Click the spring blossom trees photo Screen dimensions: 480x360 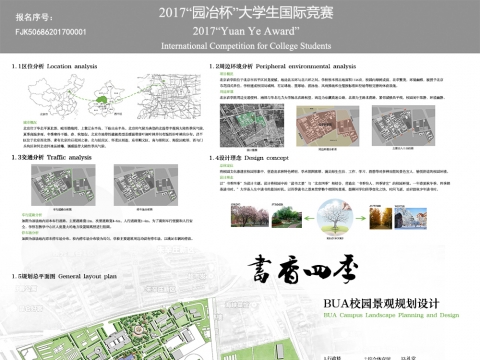point(250,216)
